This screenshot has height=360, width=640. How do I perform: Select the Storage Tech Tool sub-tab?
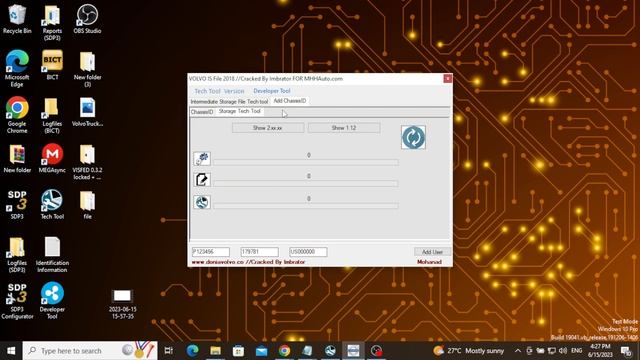(240, 111)
